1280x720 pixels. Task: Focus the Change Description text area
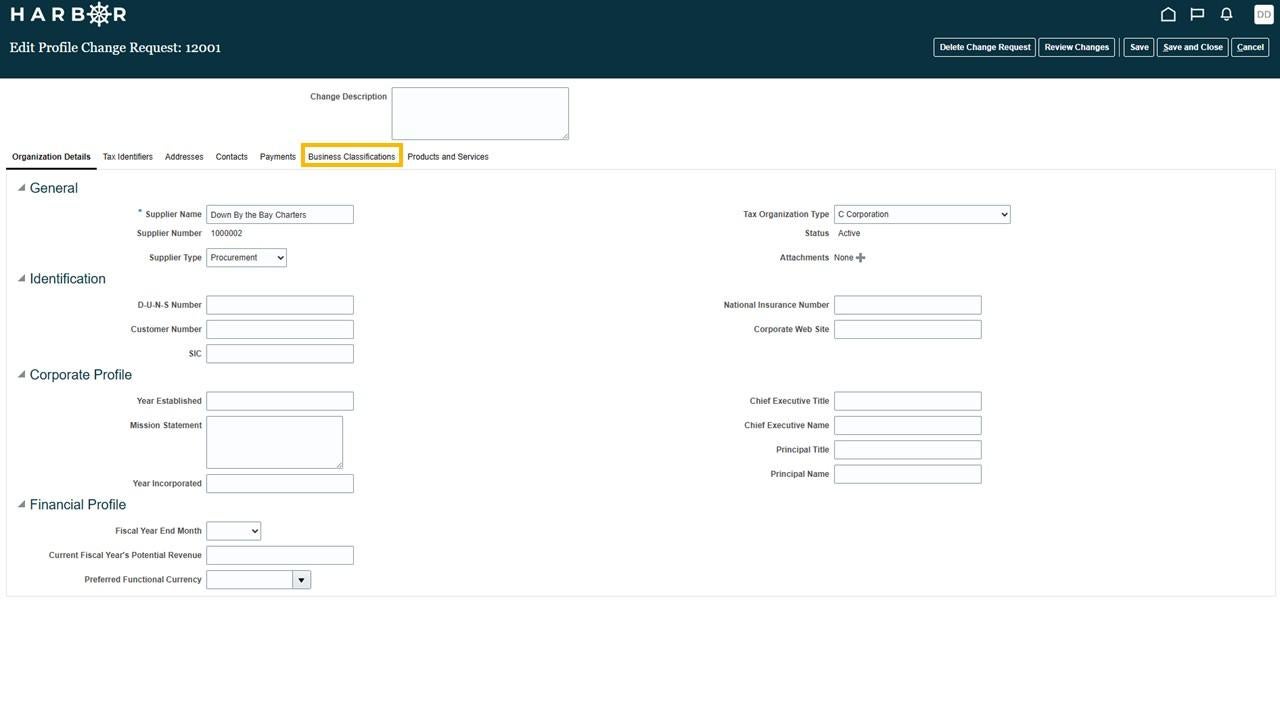pos(480,113)
